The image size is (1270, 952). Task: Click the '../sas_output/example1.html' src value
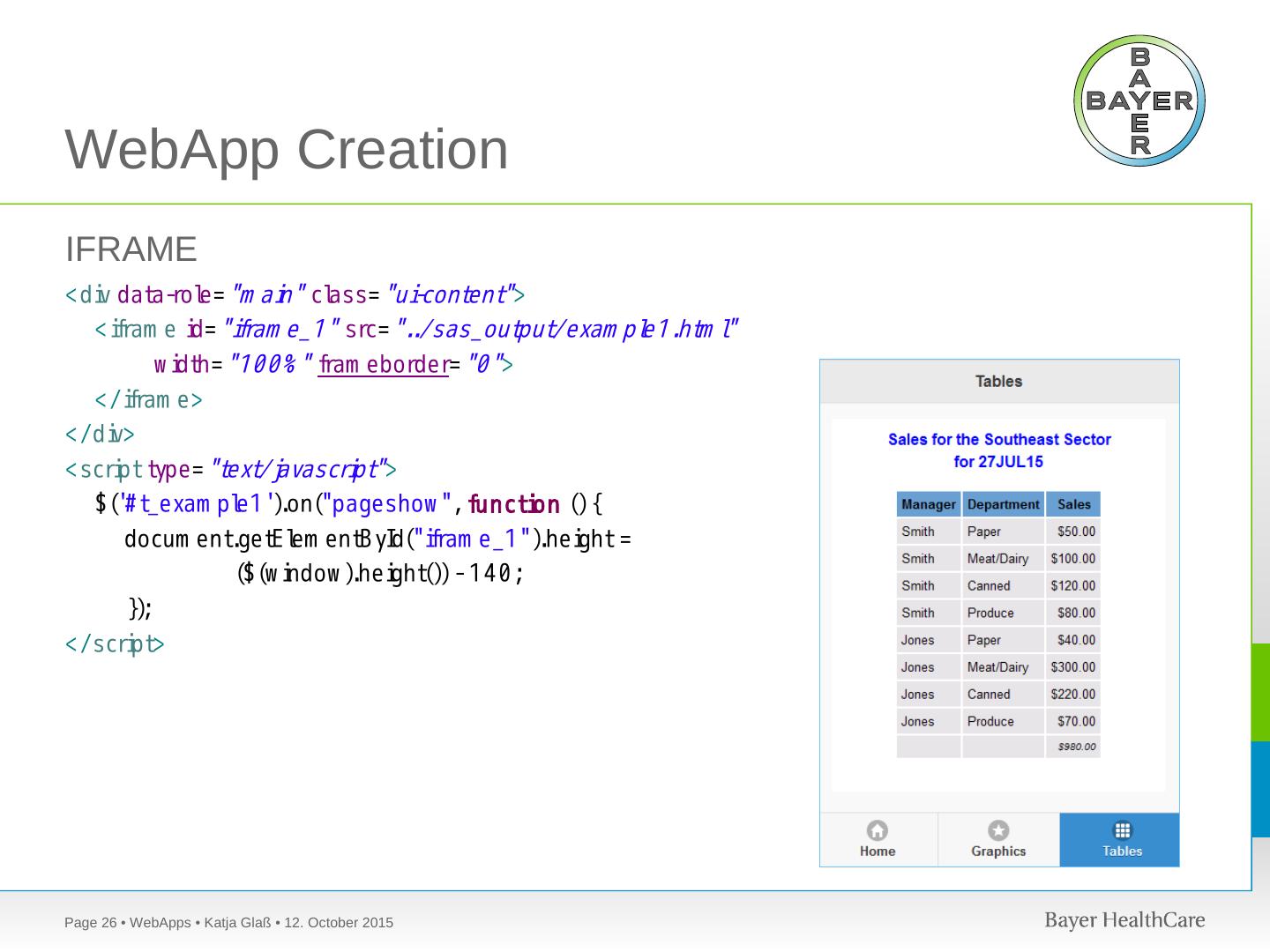pos(567,330)
